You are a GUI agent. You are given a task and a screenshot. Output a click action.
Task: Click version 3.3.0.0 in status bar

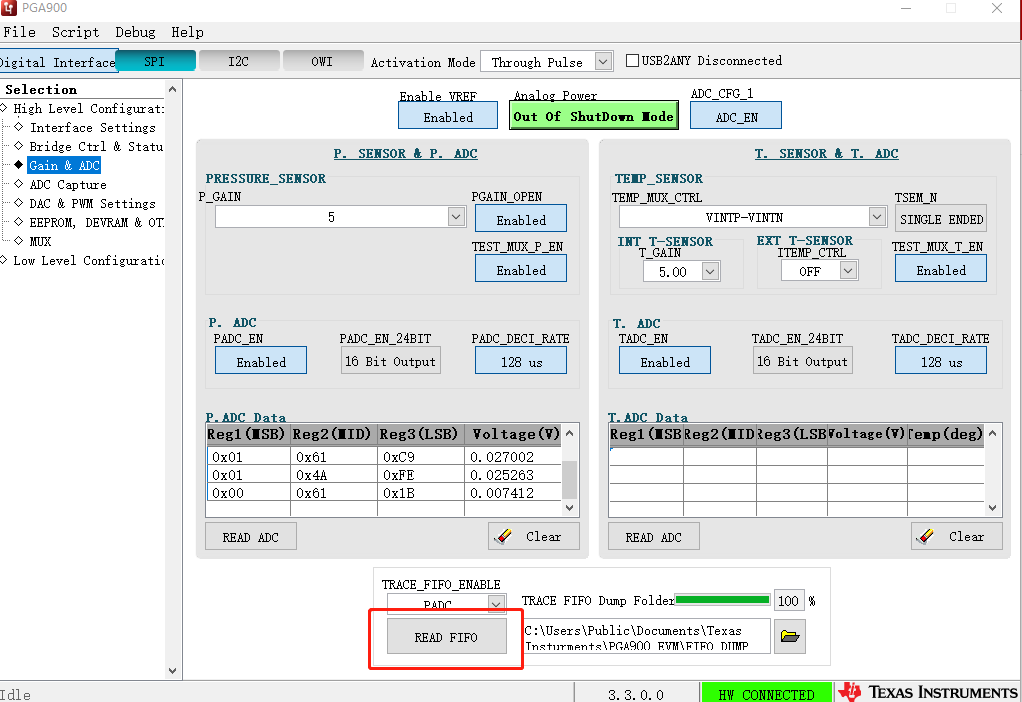click(635, 694)
